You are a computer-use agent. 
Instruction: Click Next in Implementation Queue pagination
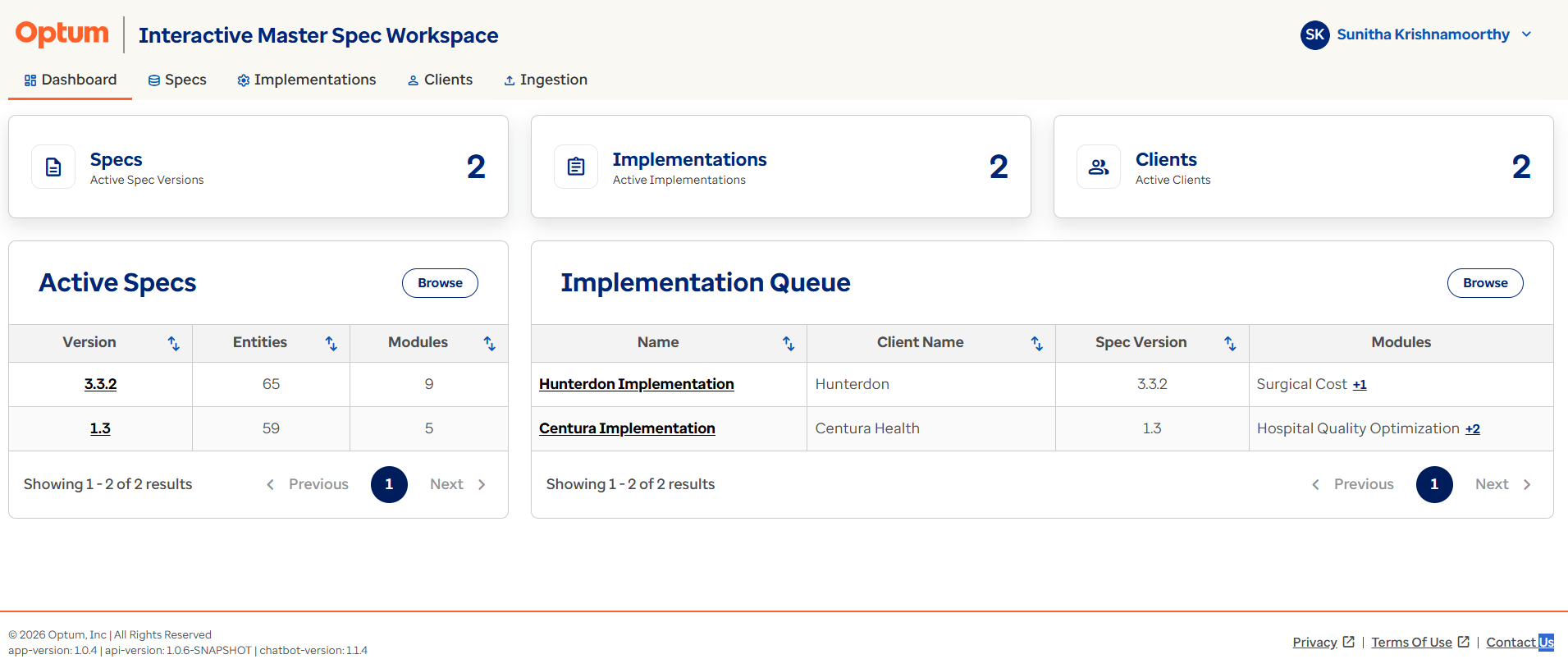coord(1503,484)
